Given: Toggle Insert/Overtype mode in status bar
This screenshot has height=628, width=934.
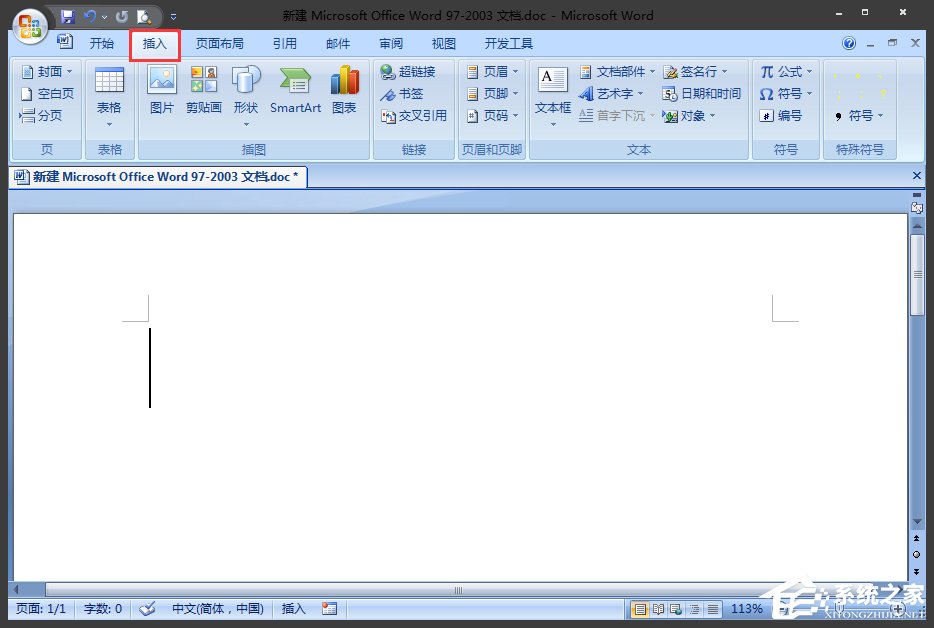Looking at the screenshot, I should [292, 608].
